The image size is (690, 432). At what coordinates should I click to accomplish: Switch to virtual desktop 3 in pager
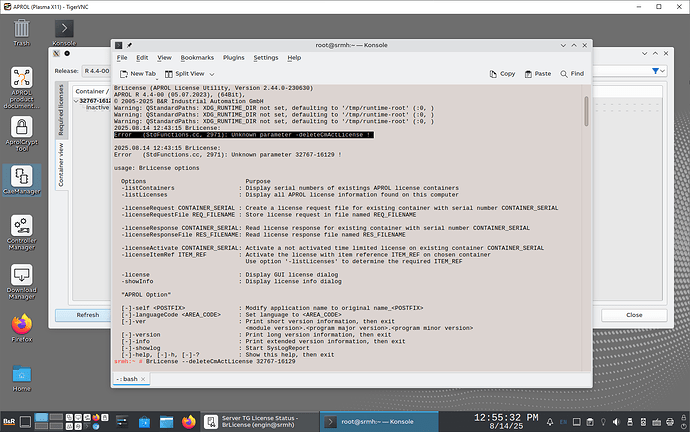coord(41,426)
